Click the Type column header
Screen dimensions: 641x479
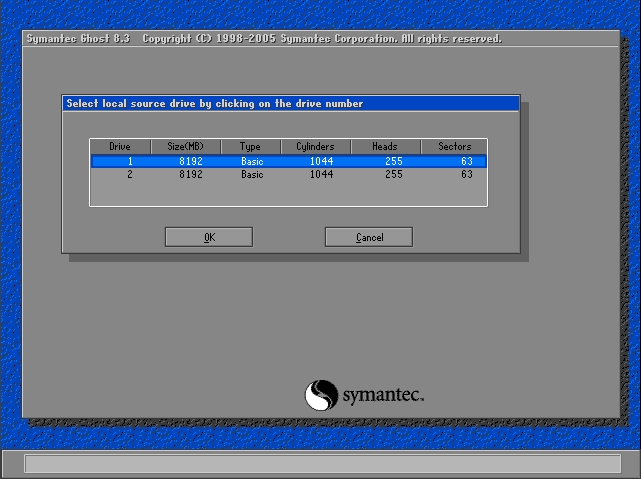[251, 146]
